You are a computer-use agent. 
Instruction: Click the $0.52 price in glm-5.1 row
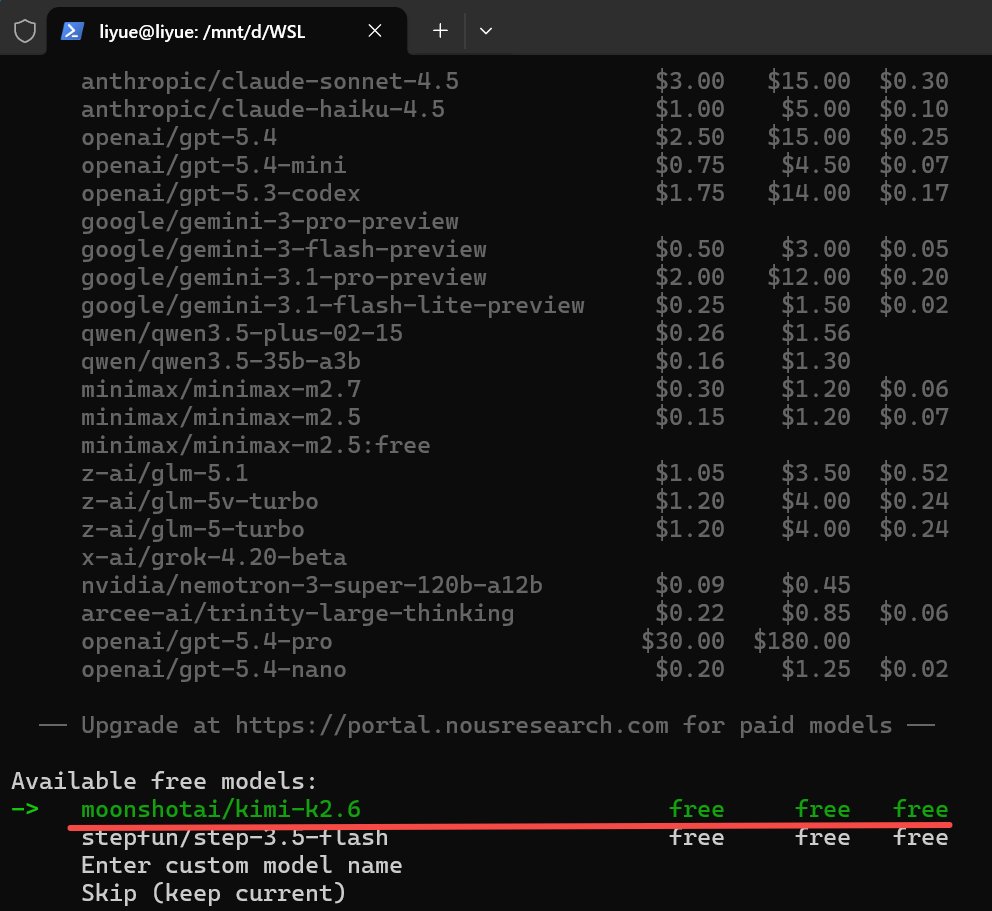(x=914, y=473)
